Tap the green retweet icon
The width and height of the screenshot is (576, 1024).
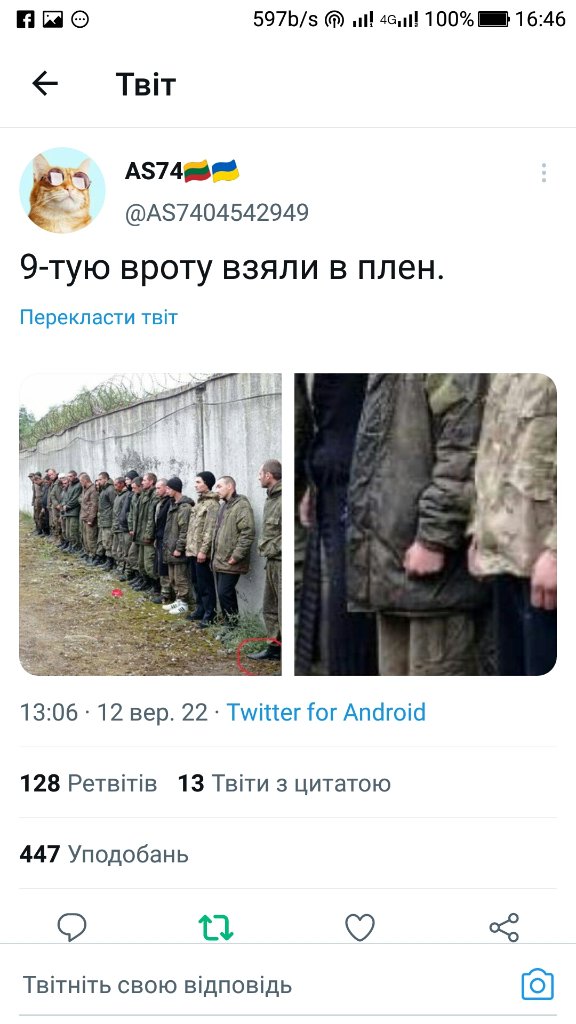coord(216,927)
